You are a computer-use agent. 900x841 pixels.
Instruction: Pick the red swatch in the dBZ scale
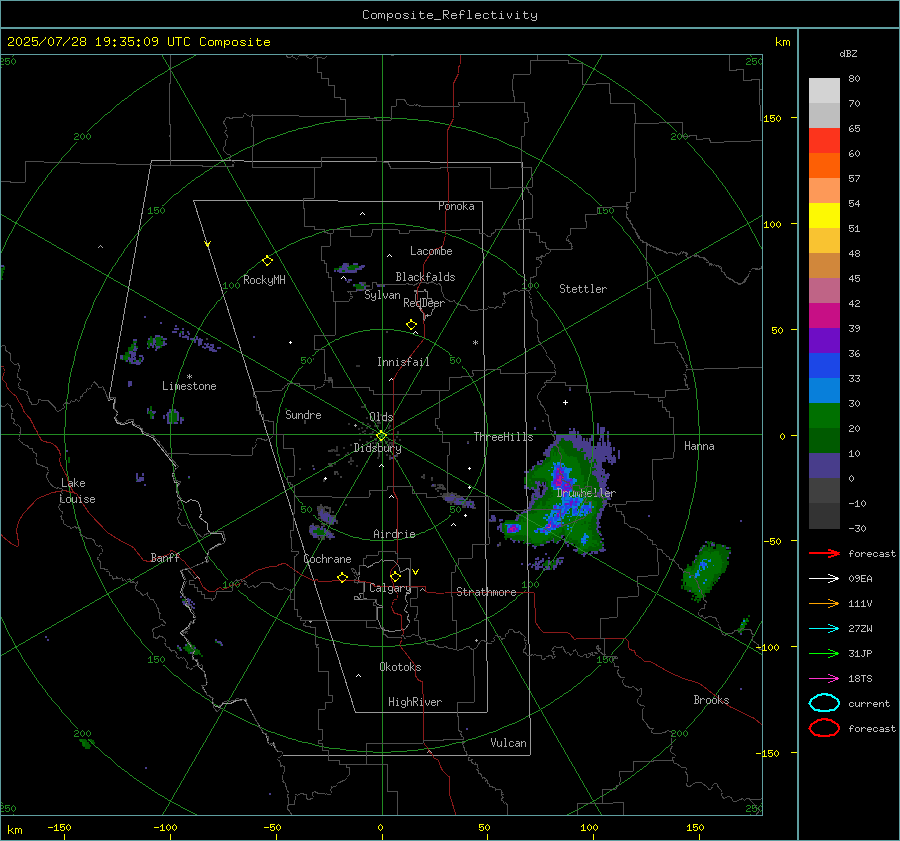coord(824,140)
